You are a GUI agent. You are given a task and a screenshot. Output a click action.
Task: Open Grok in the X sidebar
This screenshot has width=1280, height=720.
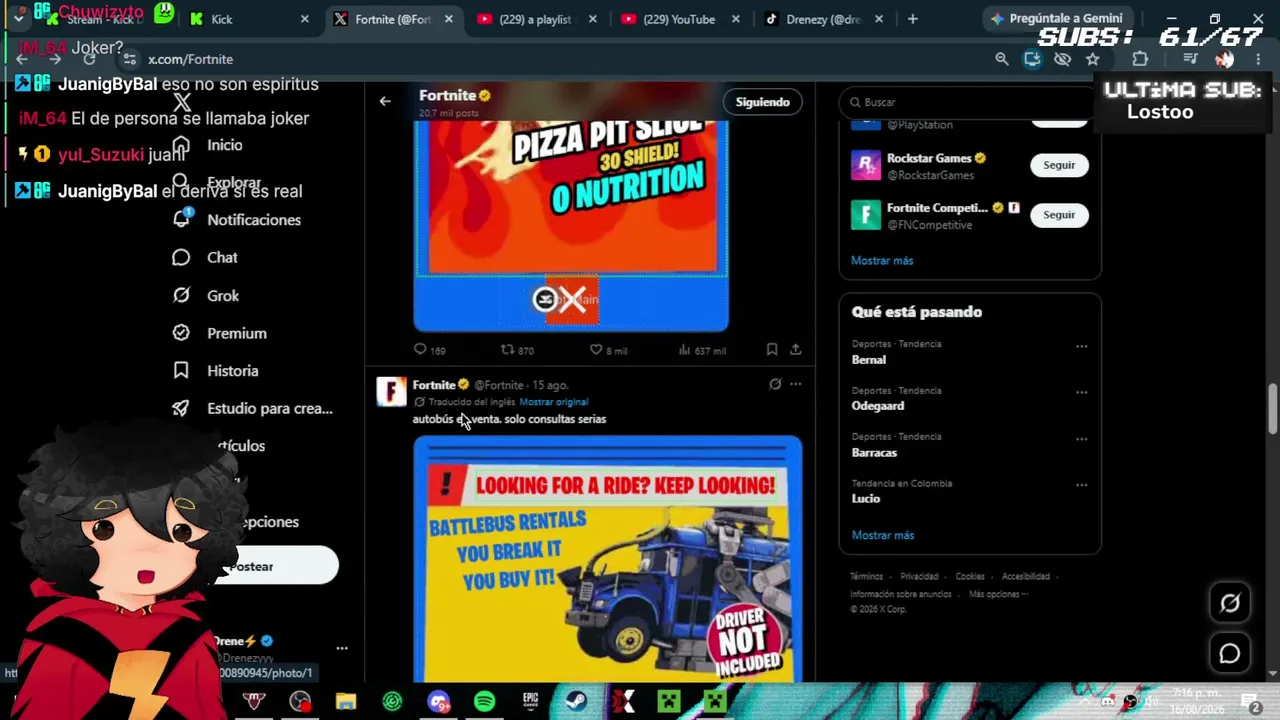pos(206,296)
